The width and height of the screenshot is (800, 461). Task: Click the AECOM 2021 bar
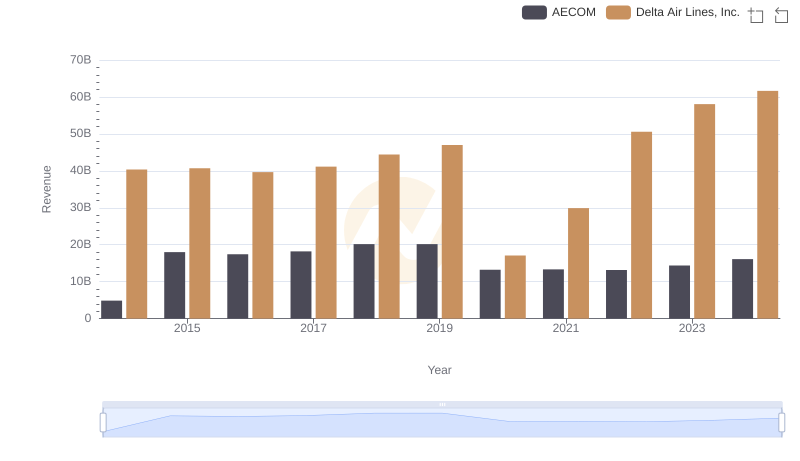(553, 294)
